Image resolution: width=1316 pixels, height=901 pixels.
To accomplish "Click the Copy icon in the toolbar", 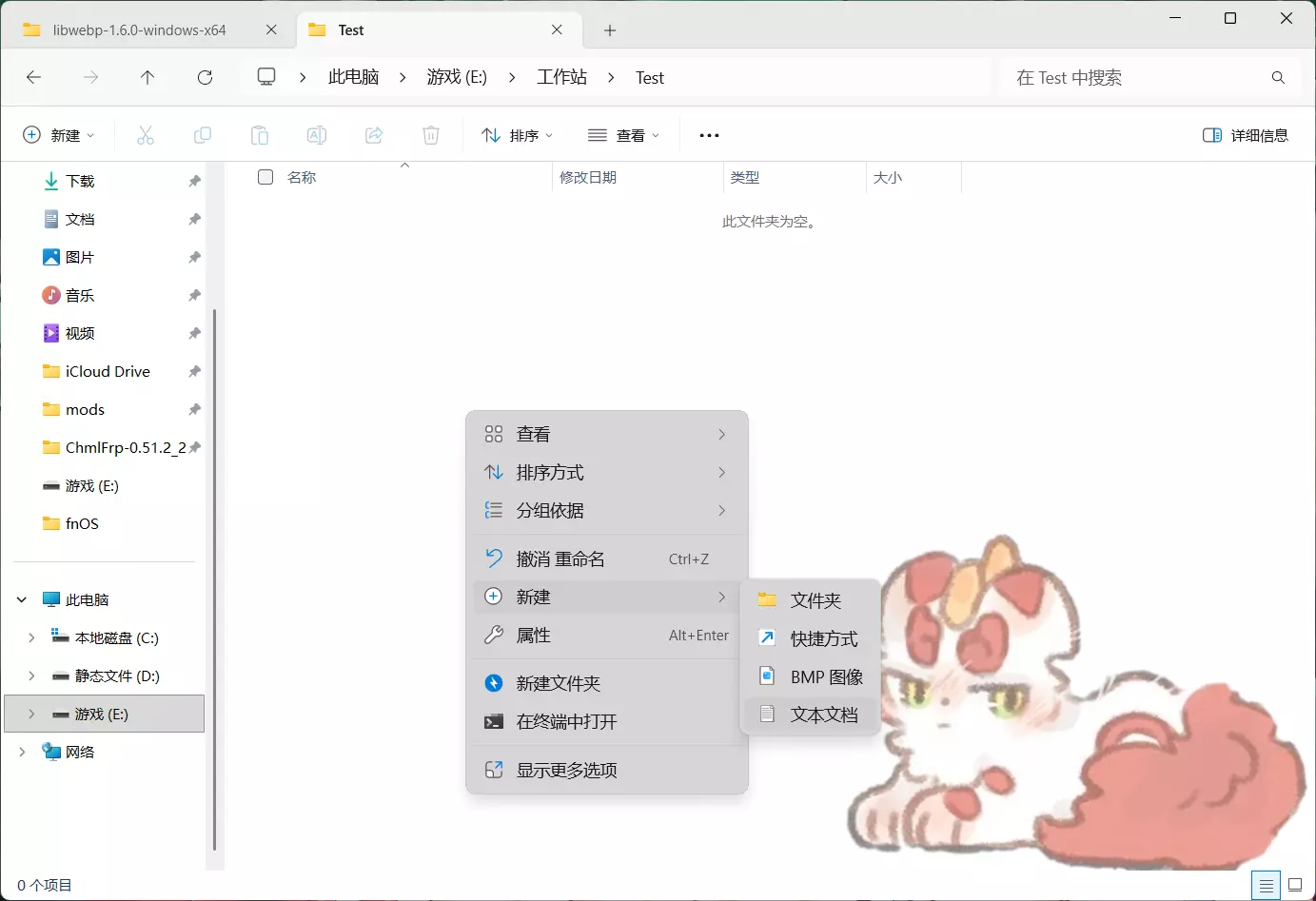I will click(202, 135).
